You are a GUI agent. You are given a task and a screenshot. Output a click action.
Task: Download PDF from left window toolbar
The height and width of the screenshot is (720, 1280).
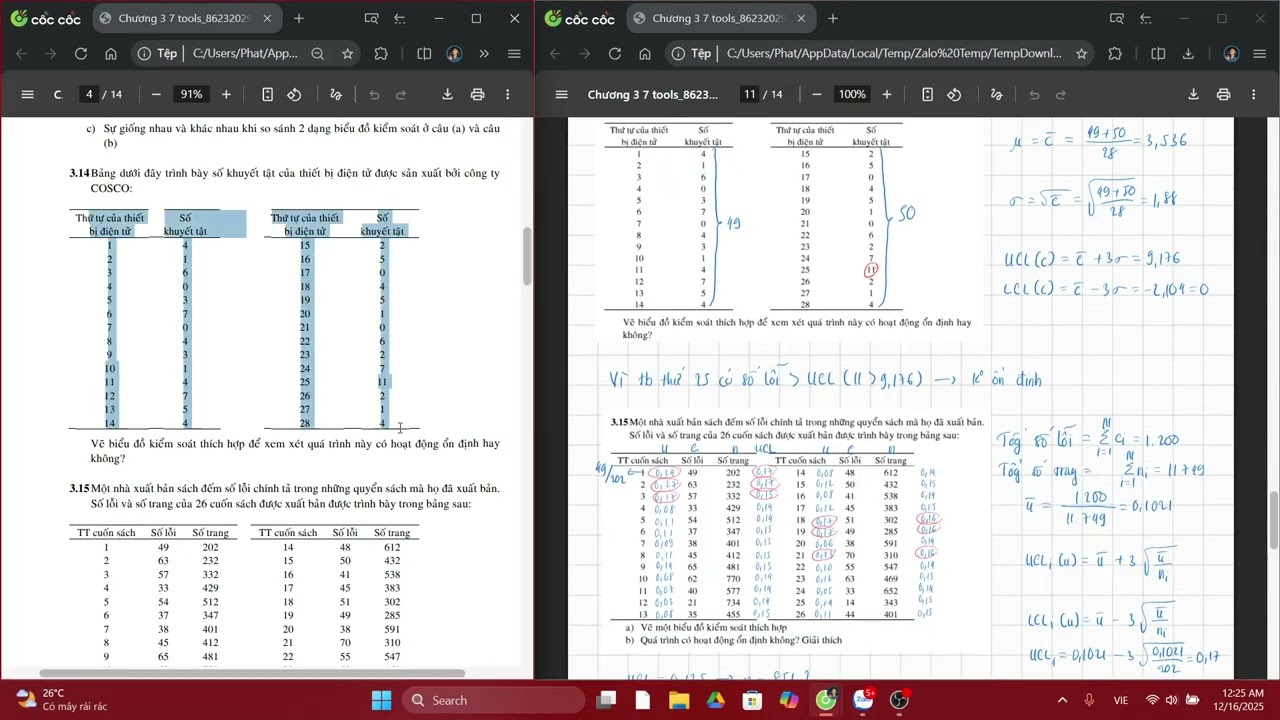tap(448, 94)
